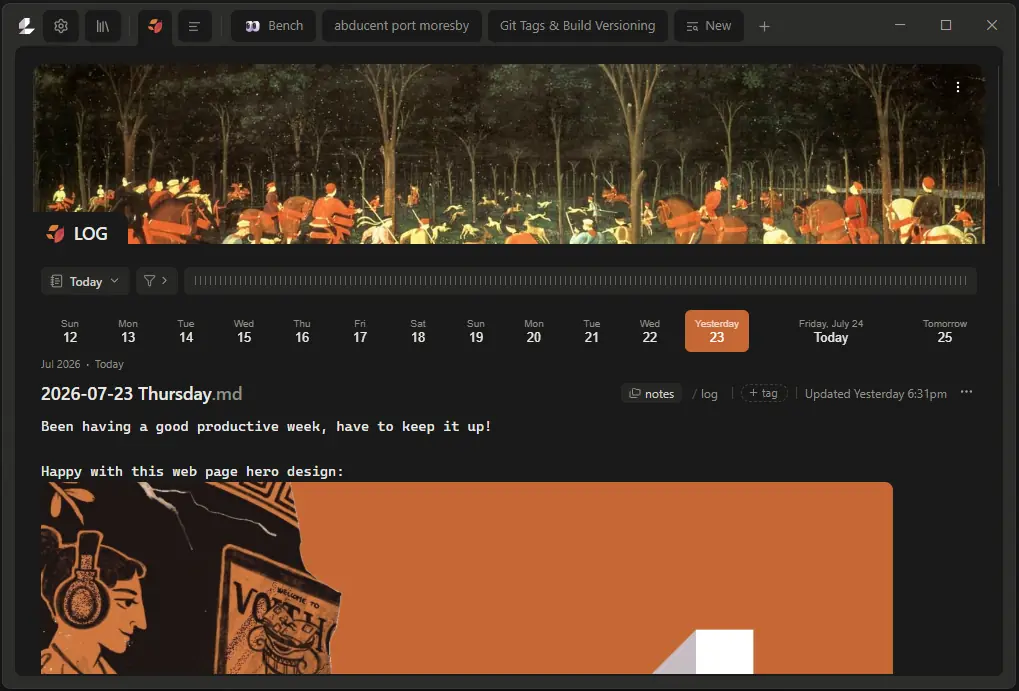1019x691 pixels.
Task: Go to Sun 12
Action: click(70, 331)
